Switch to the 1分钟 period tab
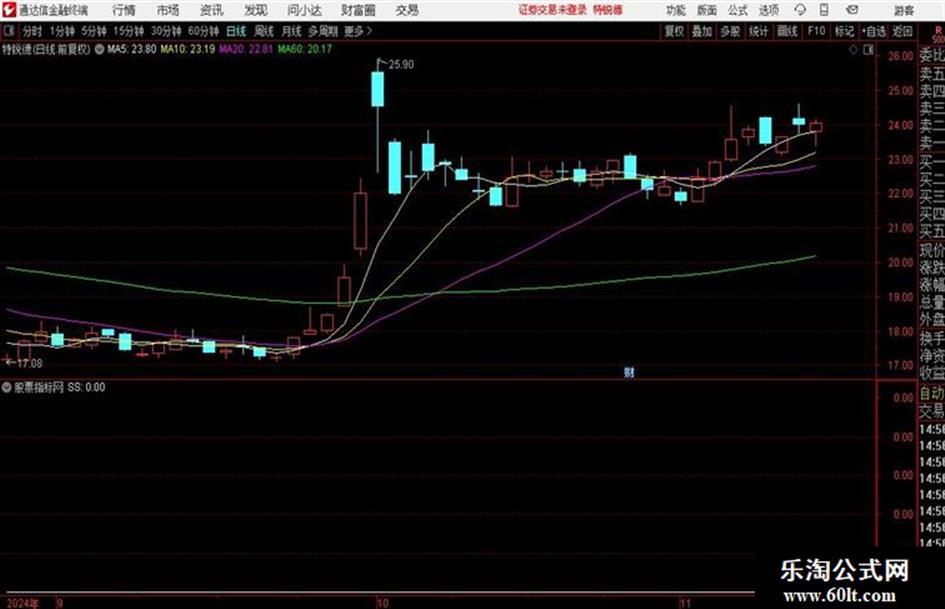The height and width of the screenshot is (609, 945). click(x=62, y=31)
